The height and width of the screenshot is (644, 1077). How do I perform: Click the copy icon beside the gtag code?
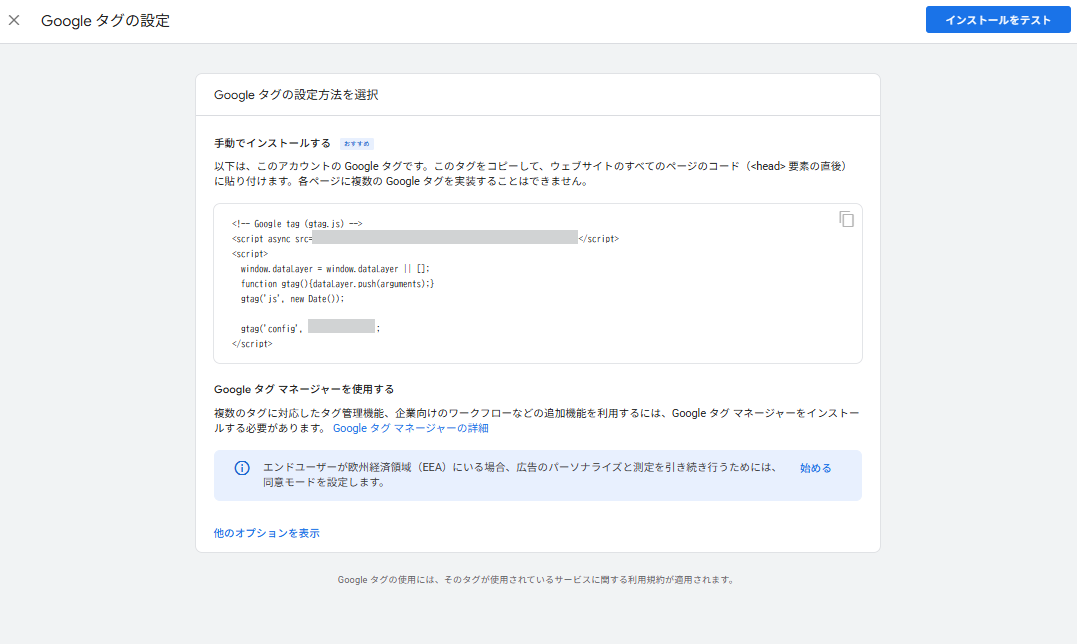(x=846, y=219)
